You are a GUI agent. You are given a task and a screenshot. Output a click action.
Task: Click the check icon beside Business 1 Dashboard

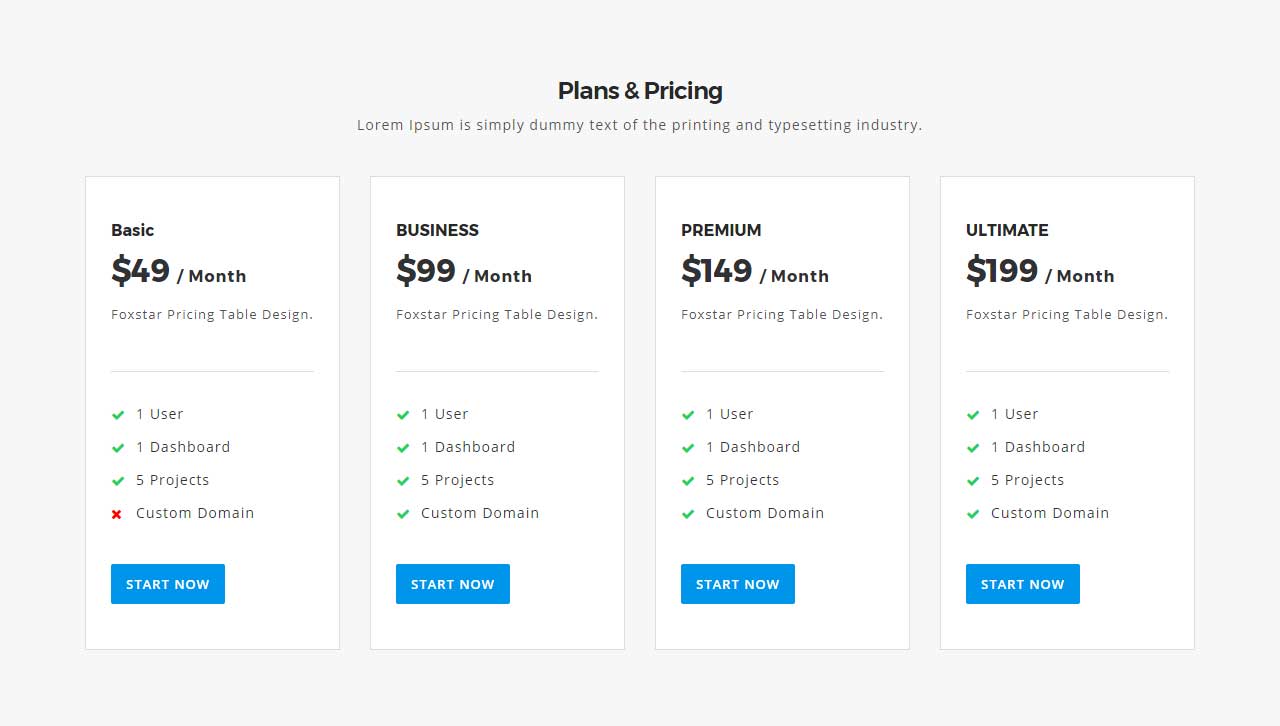403,448
